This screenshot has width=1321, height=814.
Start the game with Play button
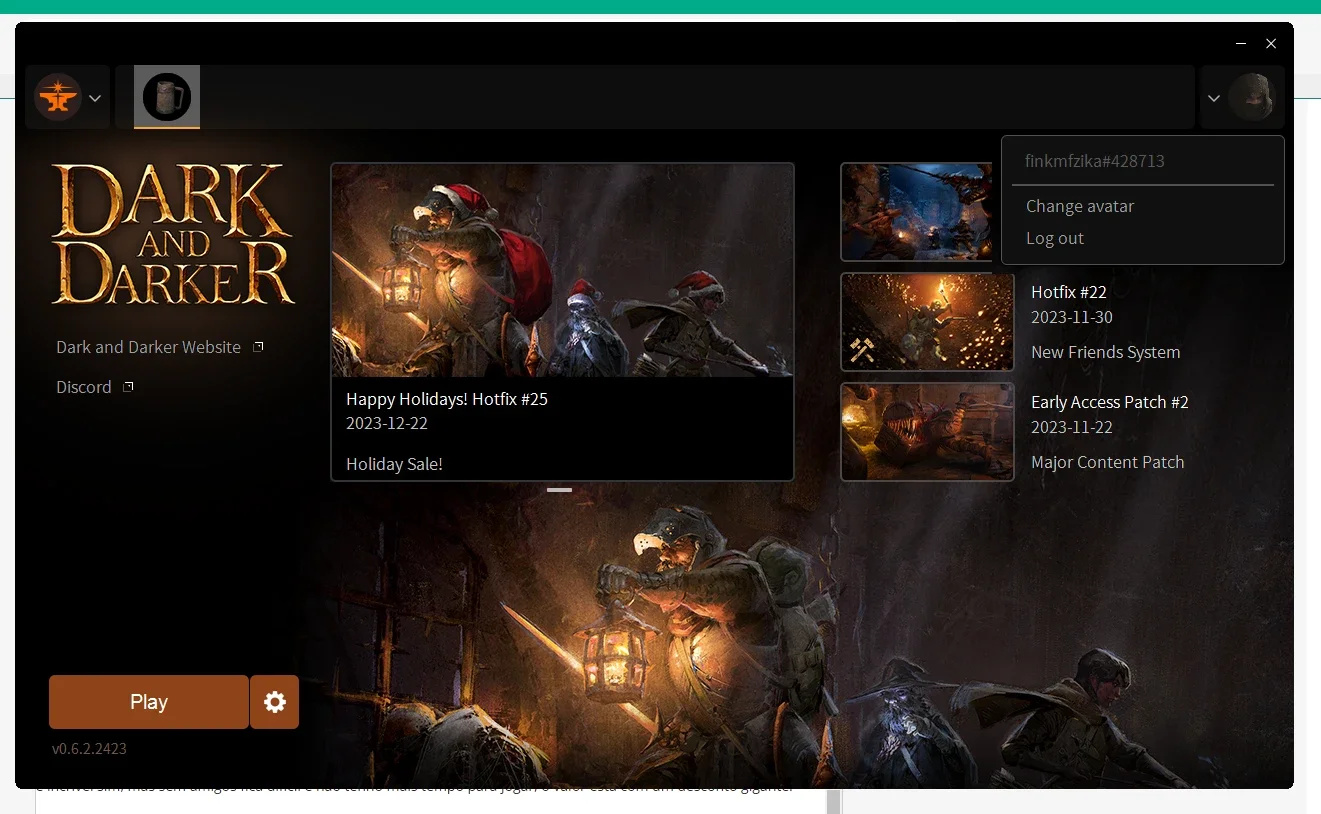tap(149, 702)
